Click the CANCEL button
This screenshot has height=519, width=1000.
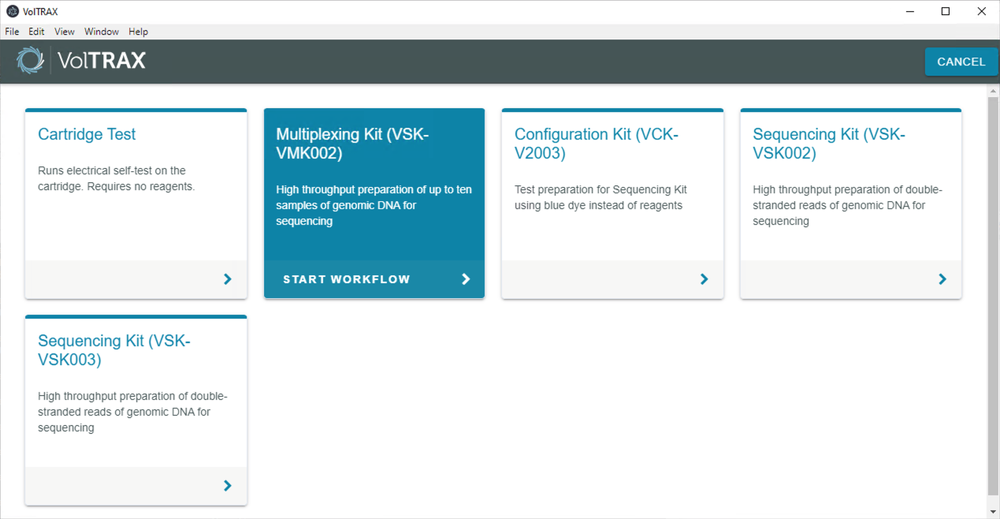point(961,62)
